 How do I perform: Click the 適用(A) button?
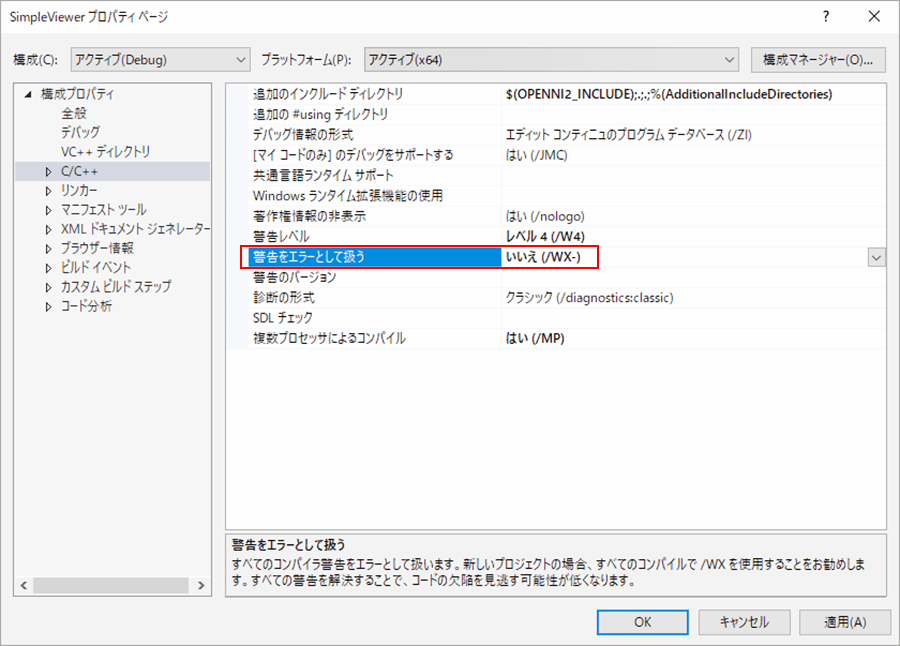coord(845,622)
